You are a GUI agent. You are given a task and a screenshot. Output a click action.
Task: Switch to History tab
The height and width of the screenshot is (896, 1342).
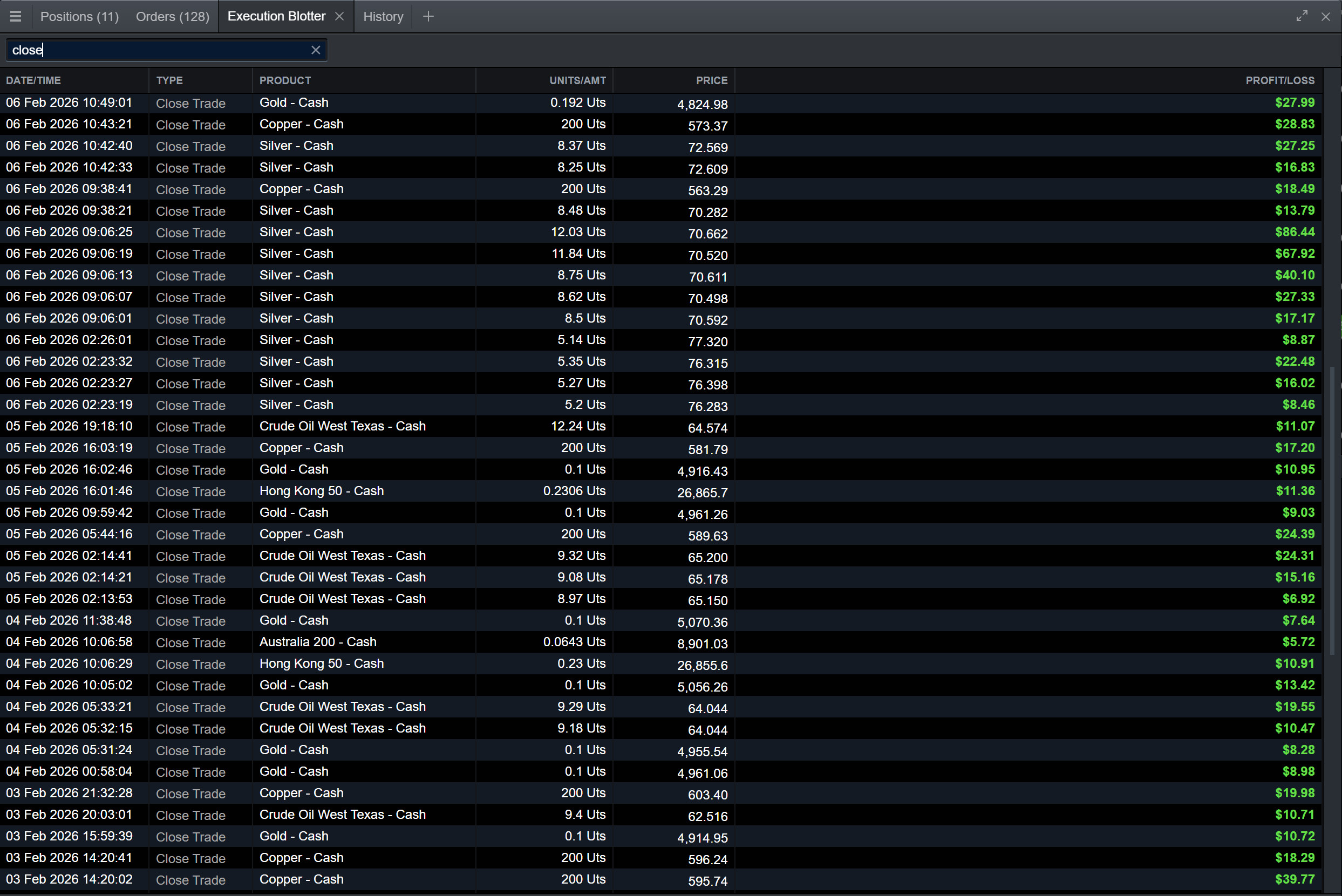(383, 17)
